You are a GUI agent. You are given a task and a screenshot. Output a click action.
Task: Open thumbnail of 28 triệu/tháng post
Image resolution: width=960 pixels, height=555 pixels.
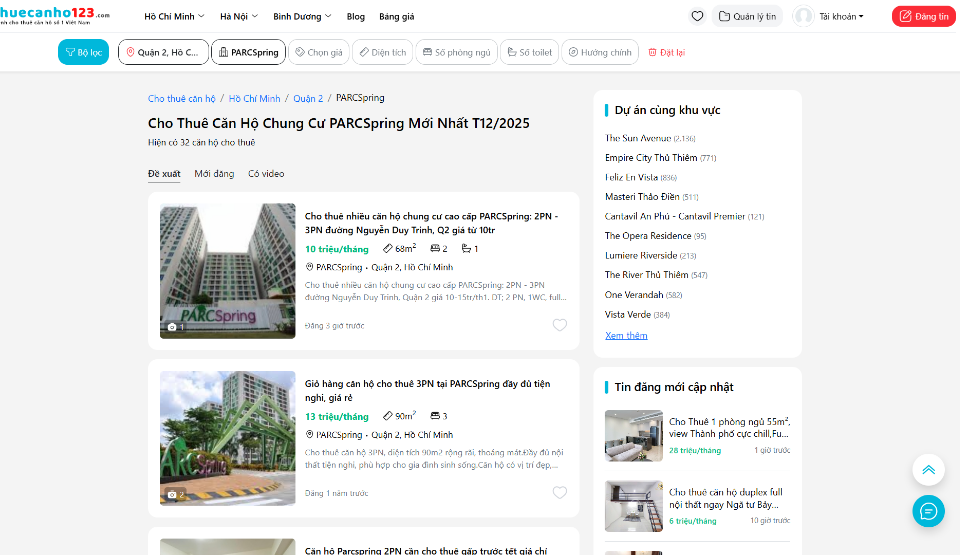point(634,436)
